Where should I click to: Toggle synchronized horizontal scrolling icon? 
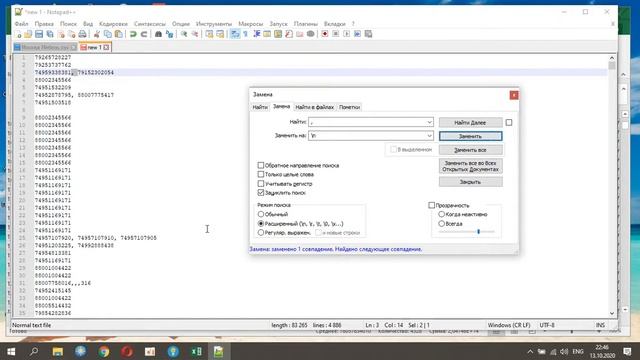(220, 34)
